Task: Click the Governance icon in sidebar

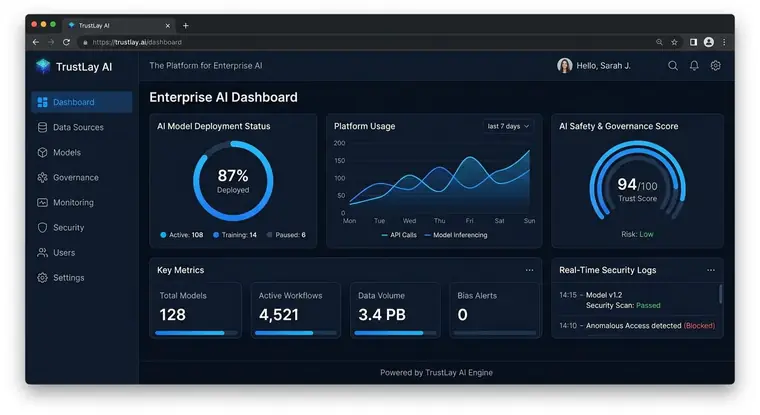Action: click(43, 177)
